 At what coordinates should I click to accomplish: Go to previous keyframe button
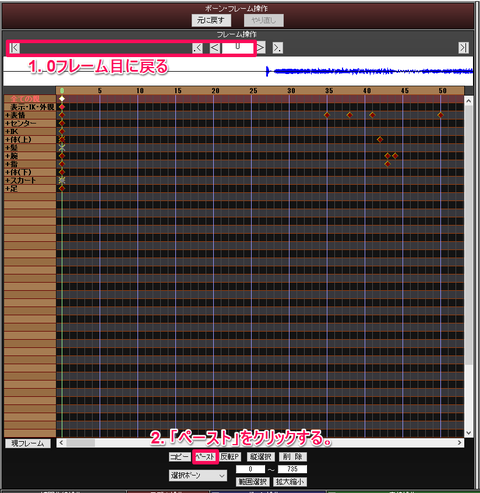(197, 48)
